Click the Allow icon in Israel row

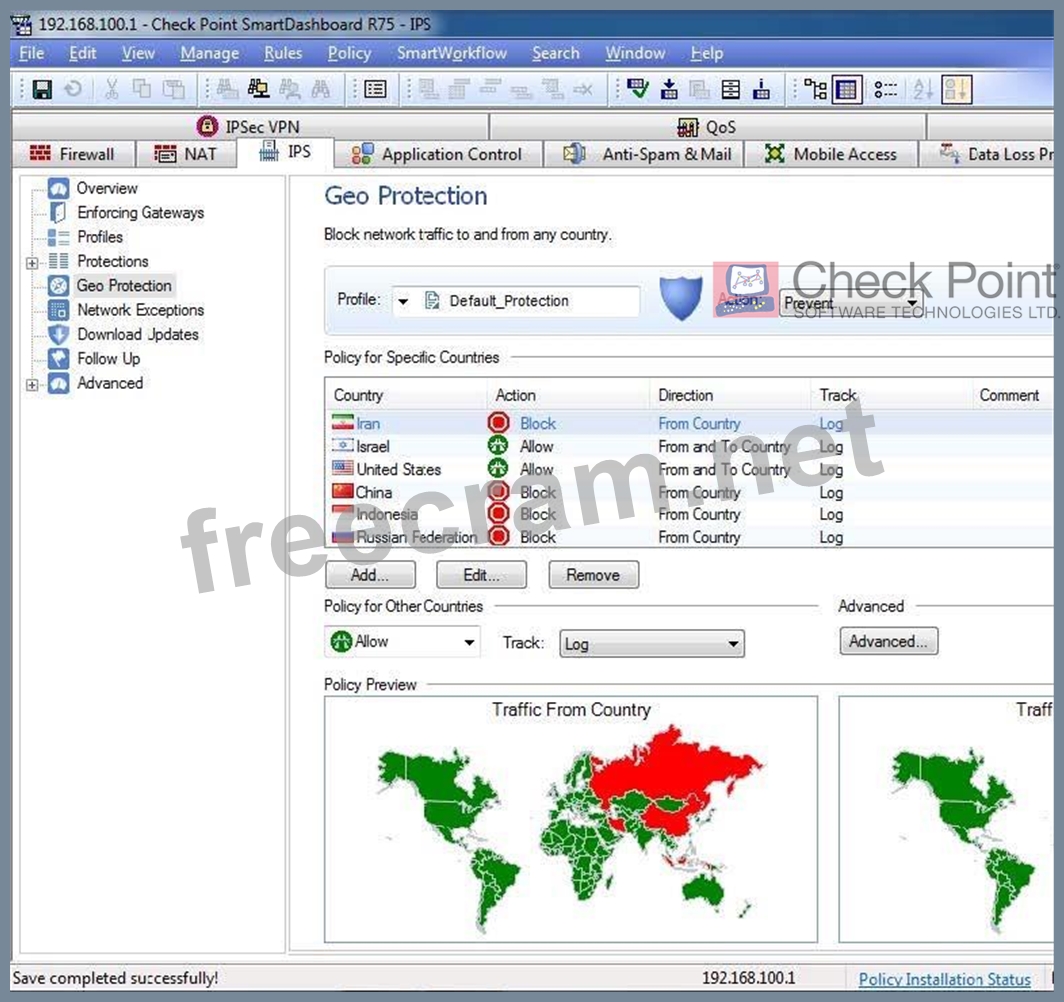pyautogui.click(x=499, y=446)
